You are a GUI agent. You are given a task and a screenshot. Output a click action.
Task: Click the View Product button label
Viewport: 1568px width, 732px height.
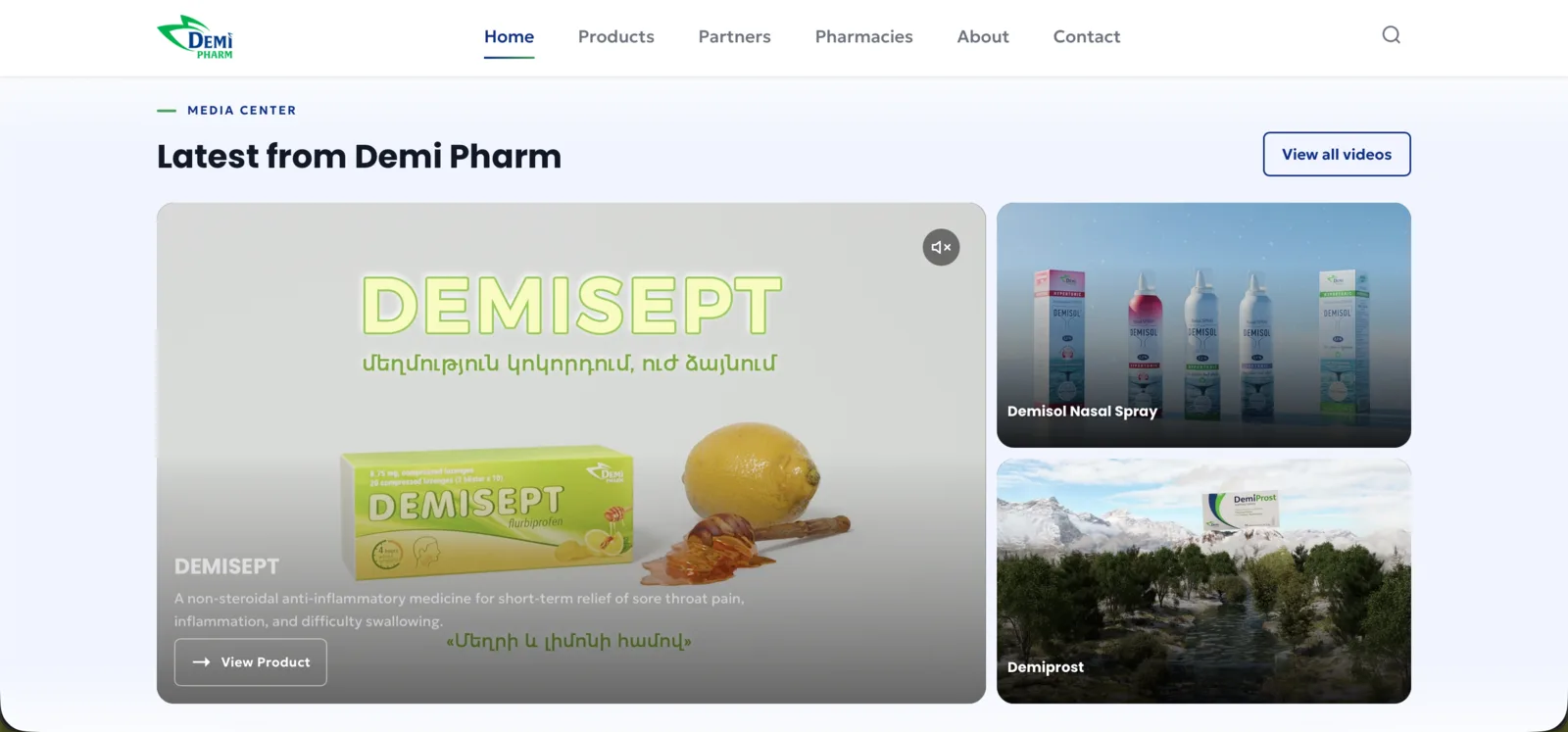[x=266, y=662]
